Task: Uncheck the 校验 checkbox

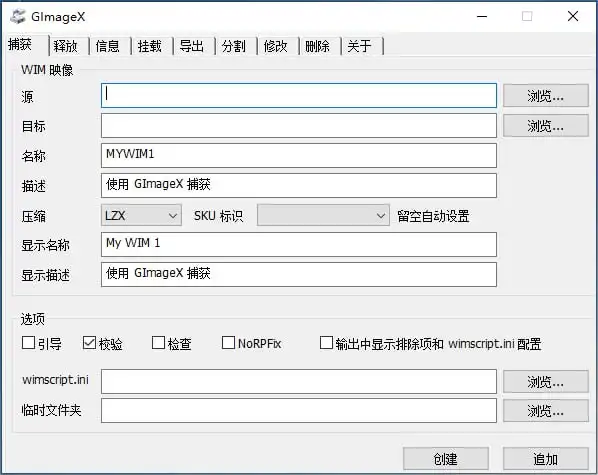Action: (x=89, y=343)
